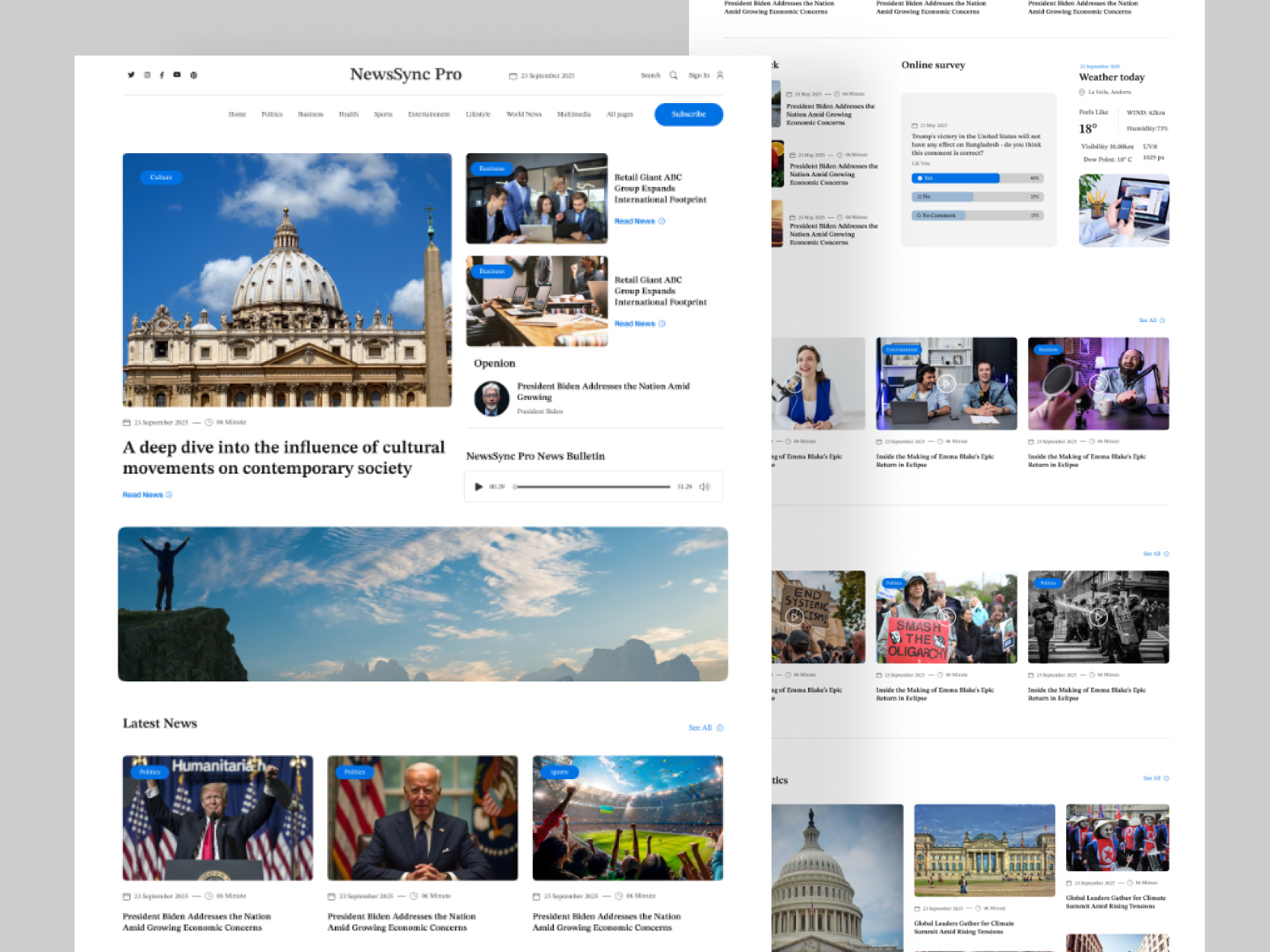Switch to the World News section
1270x952 pixels.
(523, 114)
